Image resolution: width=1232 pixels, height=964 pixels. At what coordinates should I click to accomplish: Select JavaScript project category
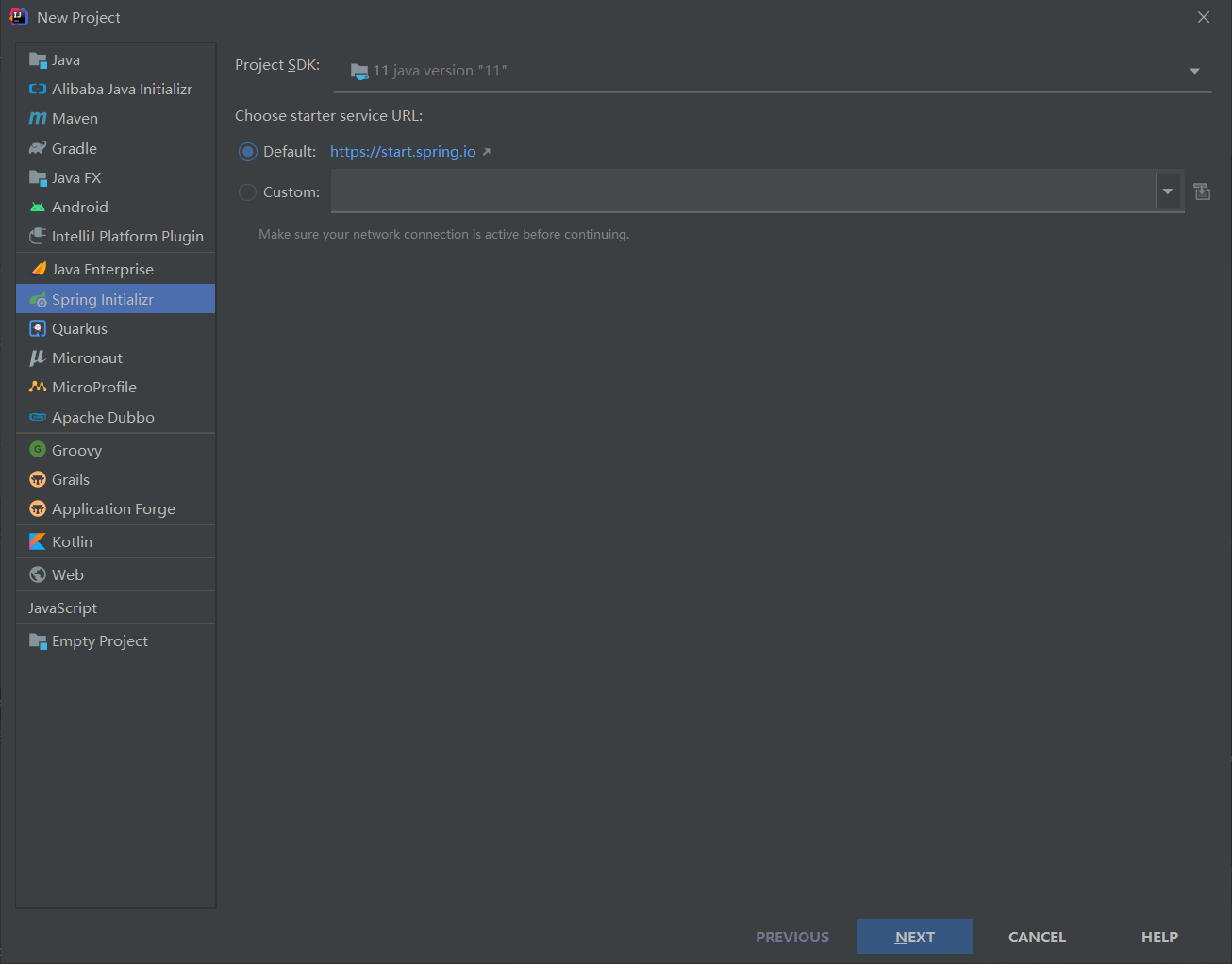[x=116, y=607]
